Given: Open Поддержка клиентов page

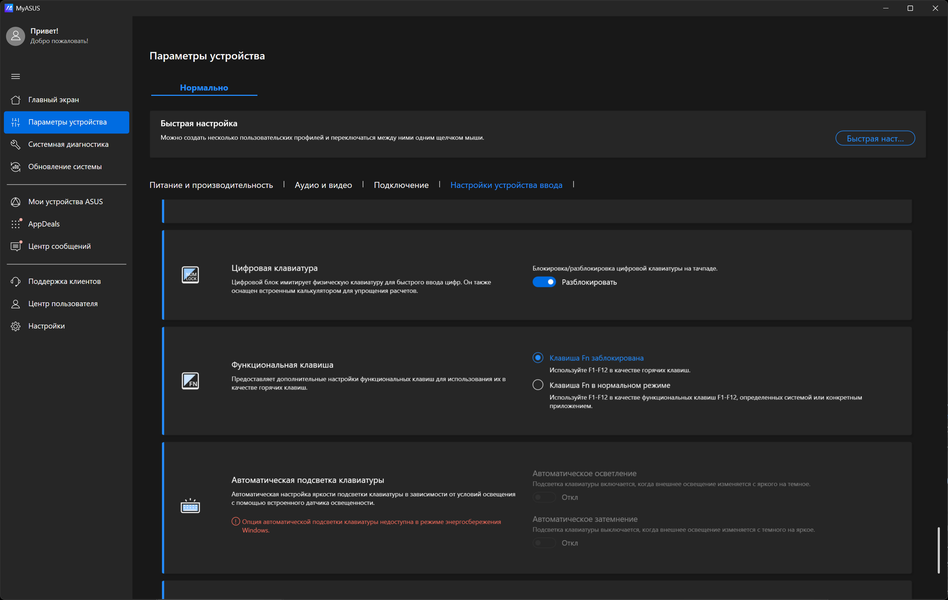Looking at the screenshot, I should [67, 282].
